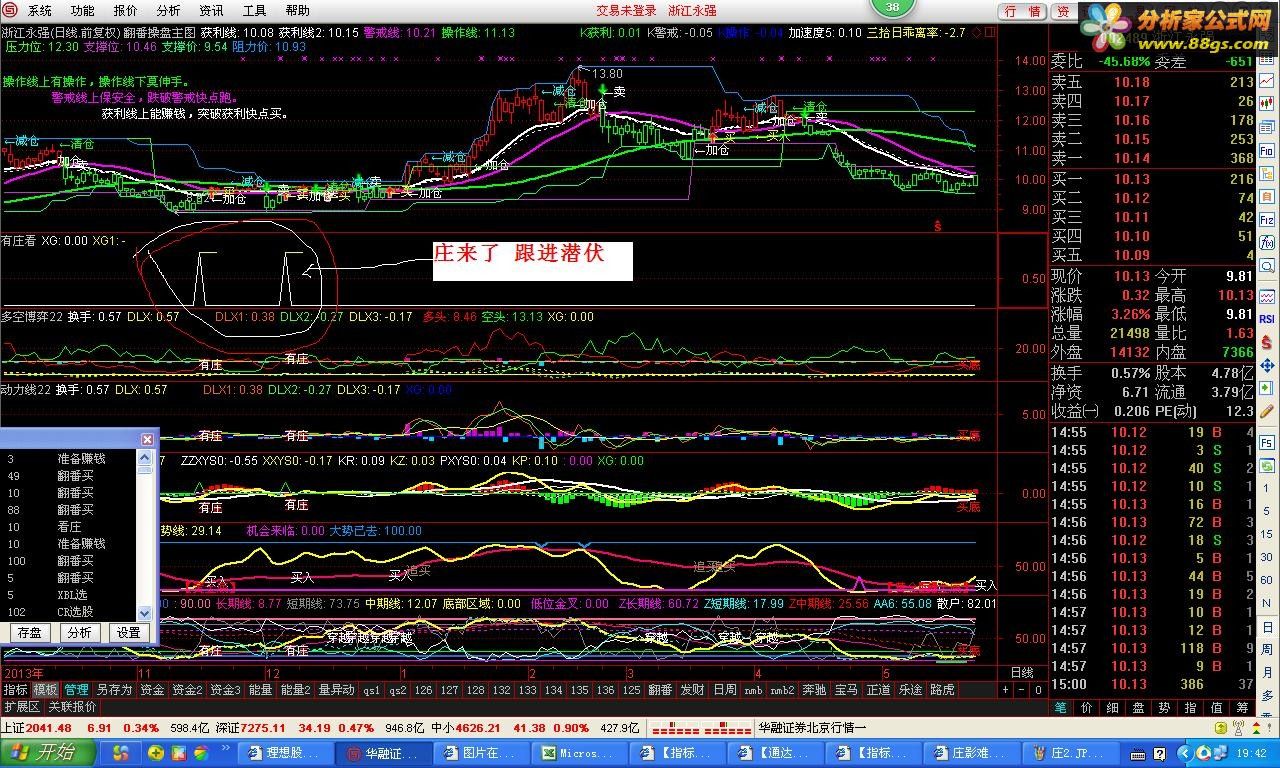Open the 功能 menu
This screenshot has height=768, width=1280.
pyautogui.click(x=83, y=11)
